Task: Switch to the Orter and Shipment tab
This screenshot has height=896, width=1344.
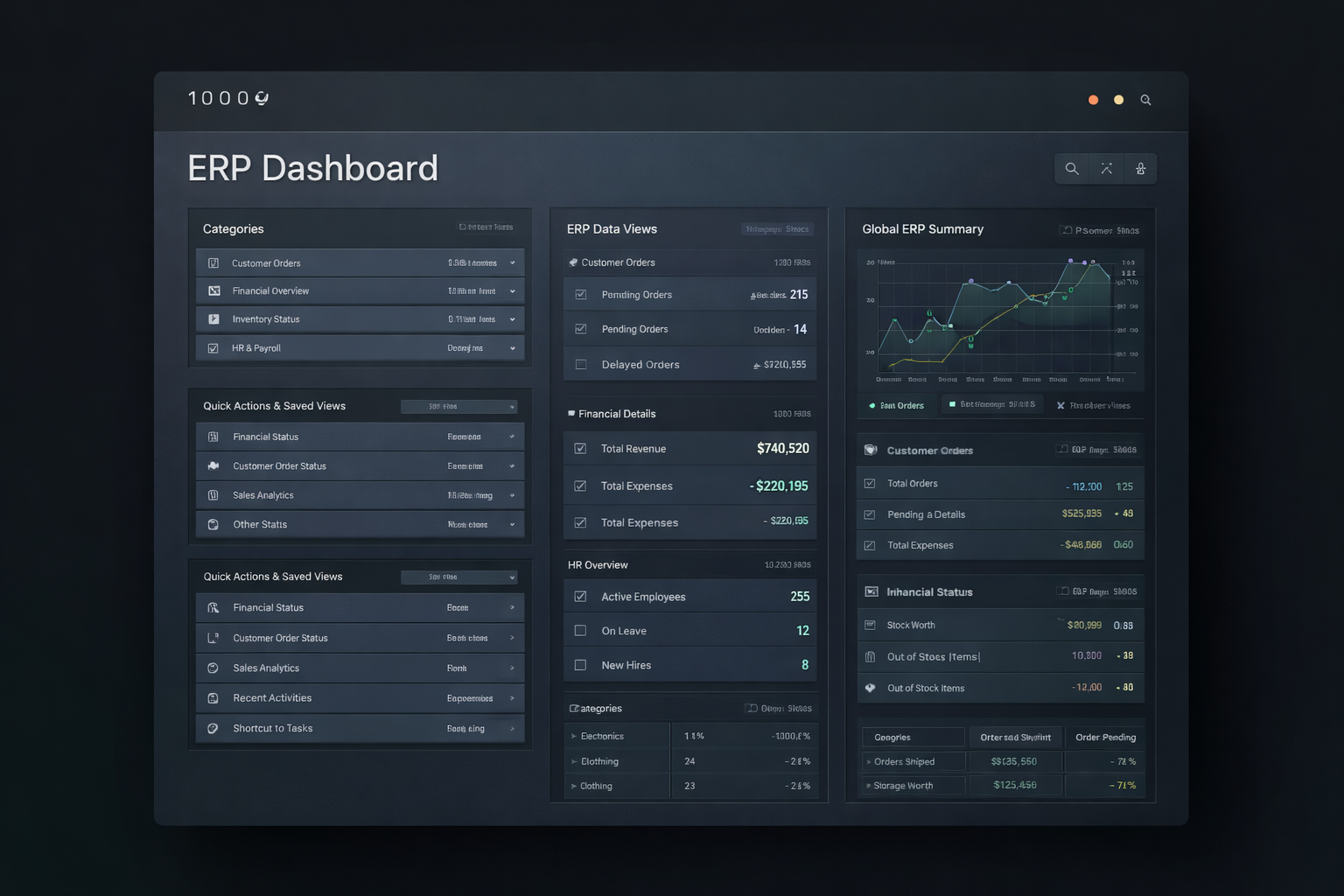Action: pos(1015,738)
